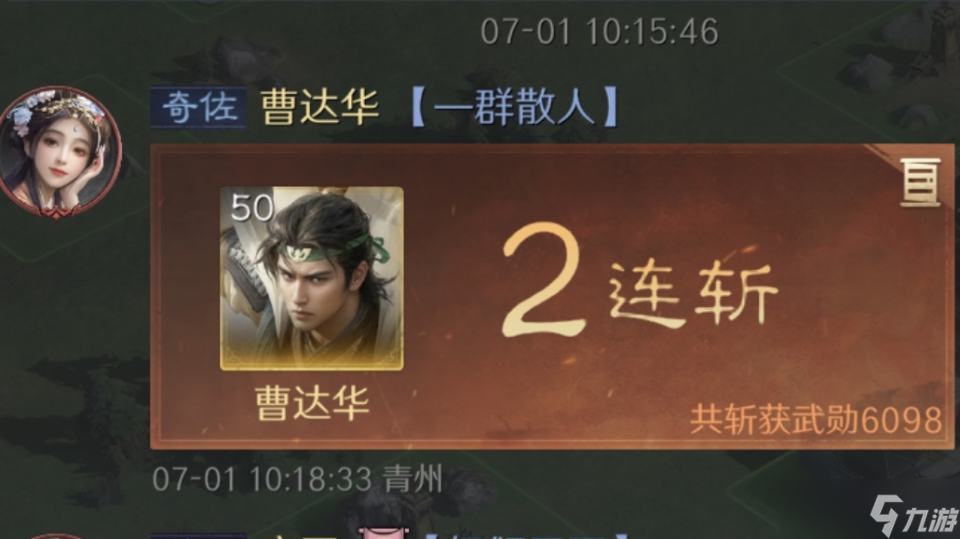960x539 pixels.
Task: Tap the 07-01 10:18:33 timestamp
Action: coord(262,479)
